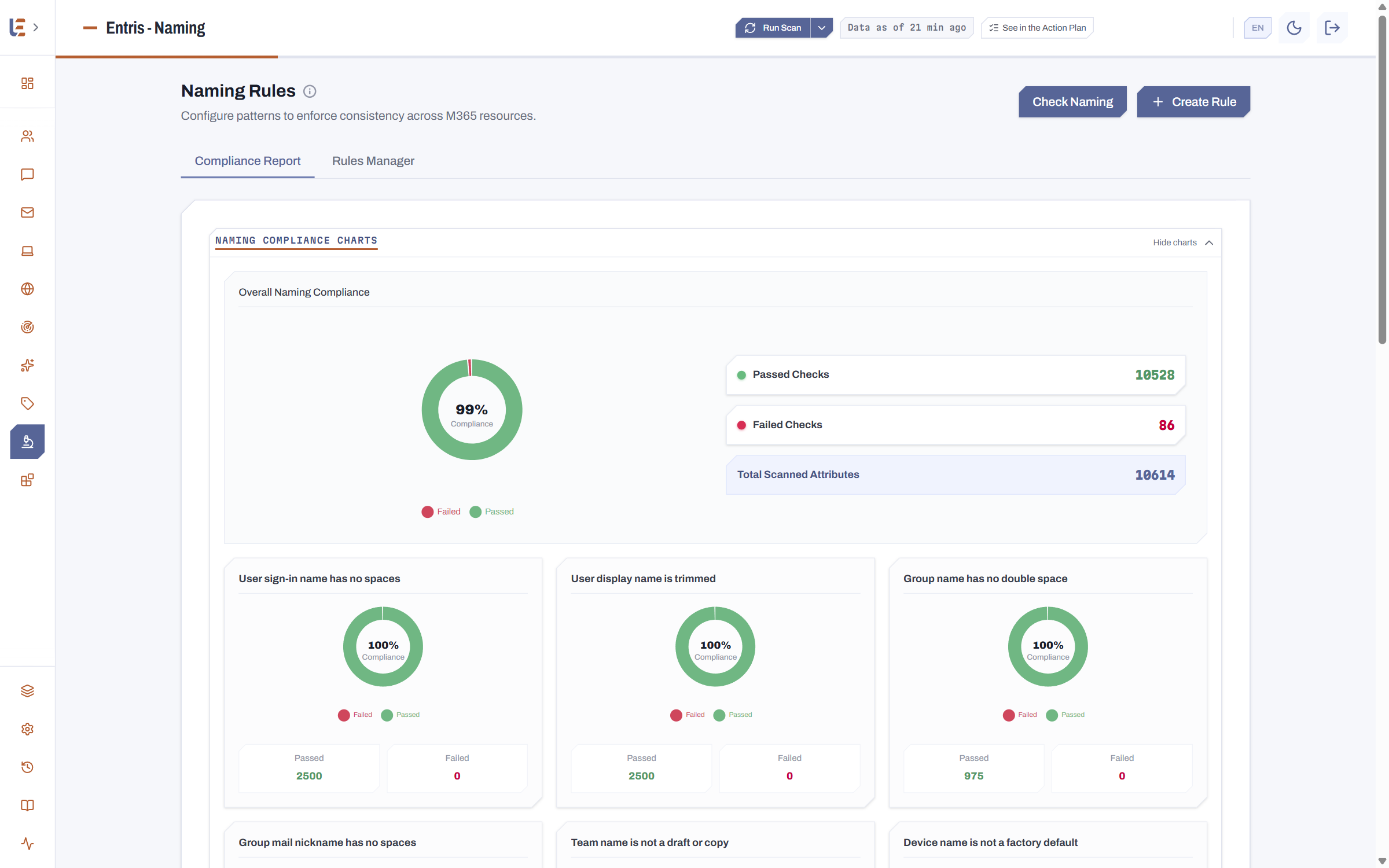Click the info icon beside Naming Rules
1389x868 pixels.
click(310, 91)
